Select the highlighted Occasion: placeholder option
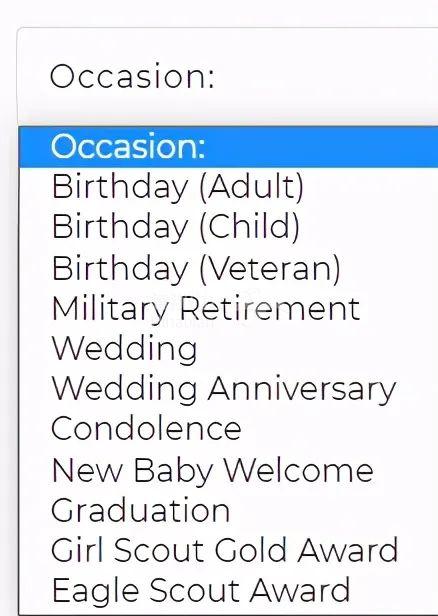 pyautogui.click(x=229, y=147)
